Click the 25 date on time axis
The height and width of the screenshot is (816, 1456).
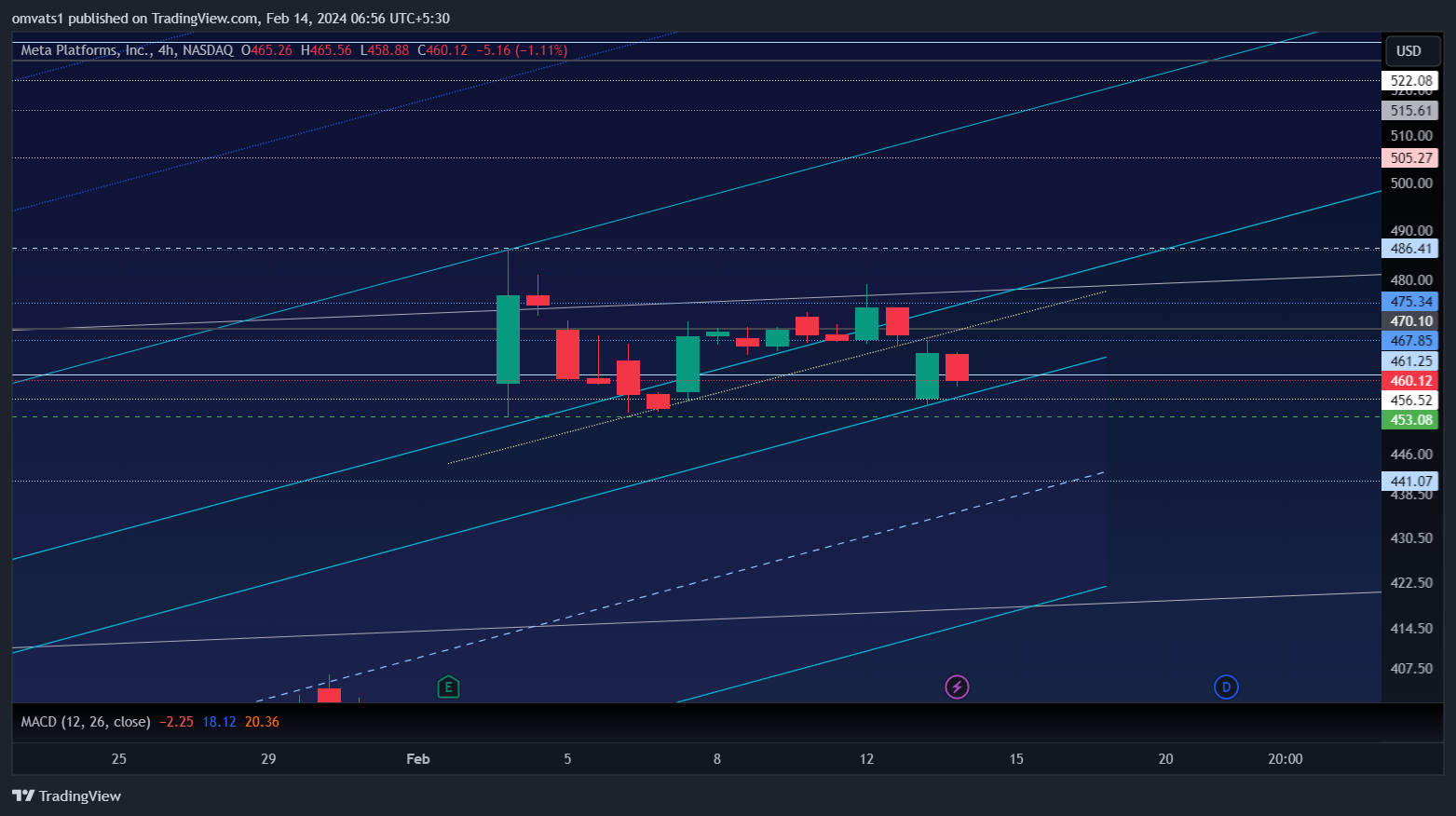[119, 759]
